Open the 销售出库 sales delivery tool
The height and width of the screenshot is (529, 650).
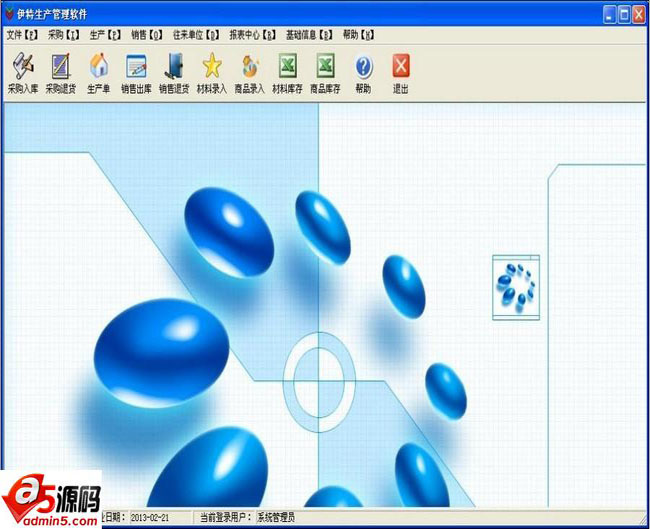(136, 73)
